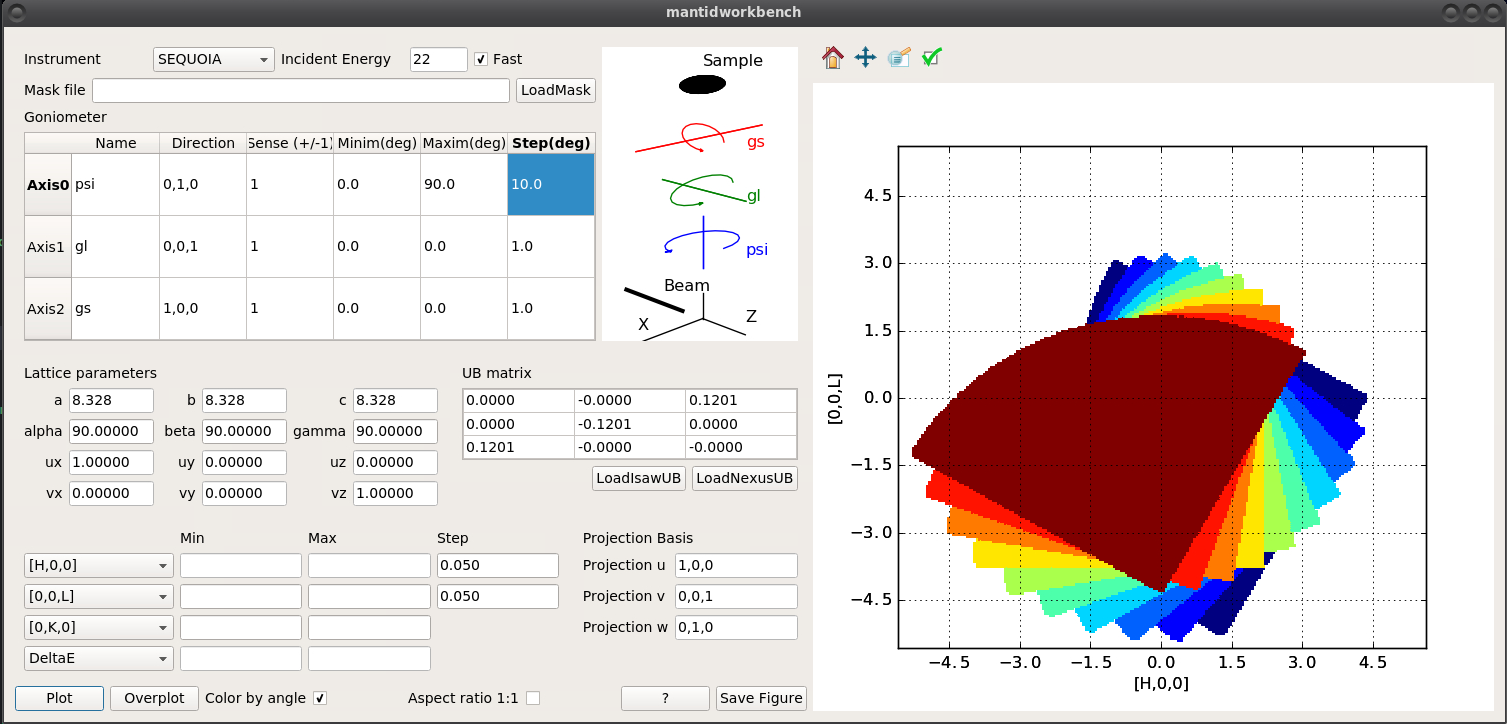The height and width of the screenshot is (724, 1507).
Task: Click the Direction column header in goniometer table
Action: tap(203, 143)
